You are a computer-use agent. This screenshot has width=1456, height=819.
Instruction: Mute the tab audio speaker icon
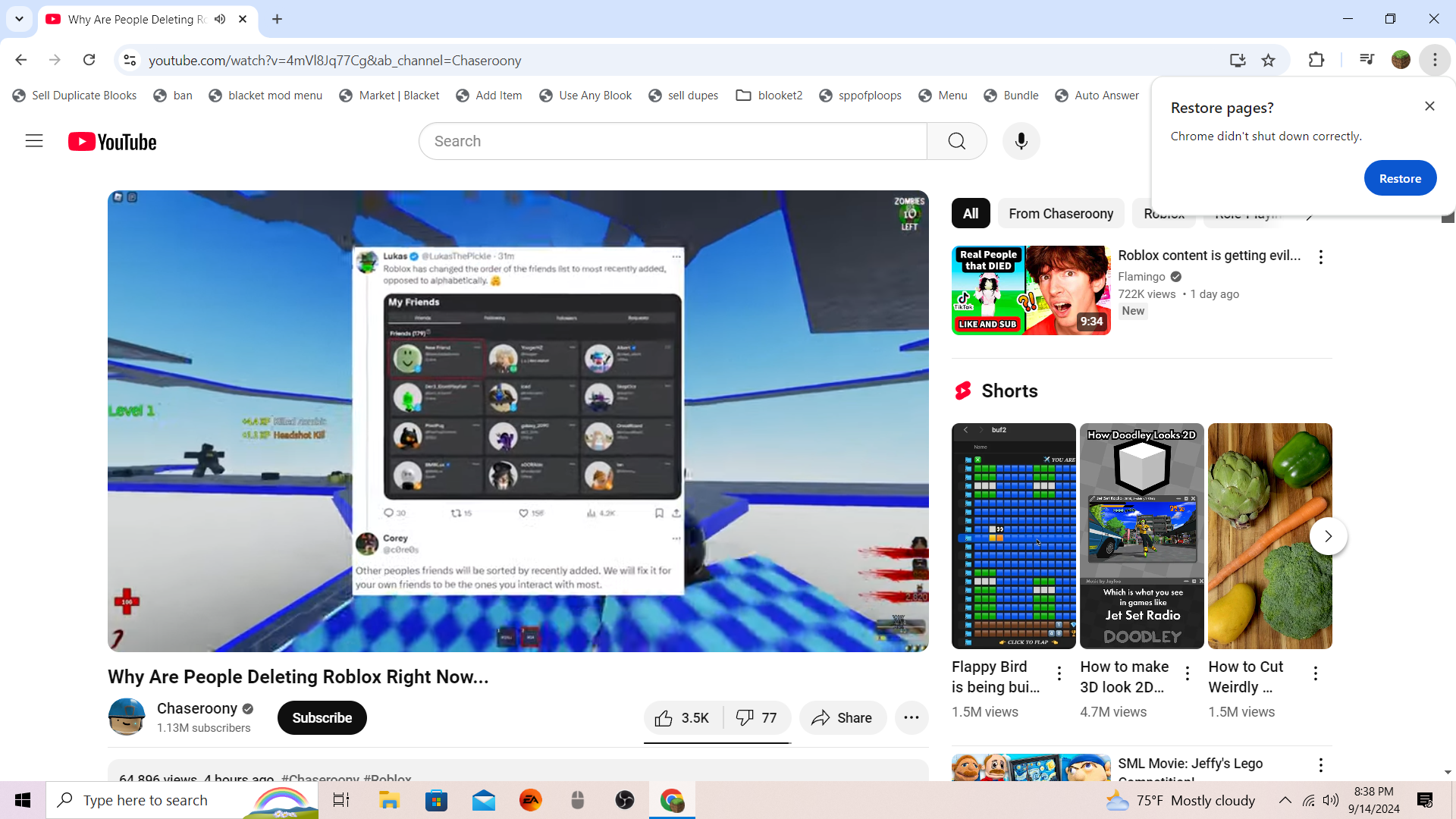coord(220,19)
